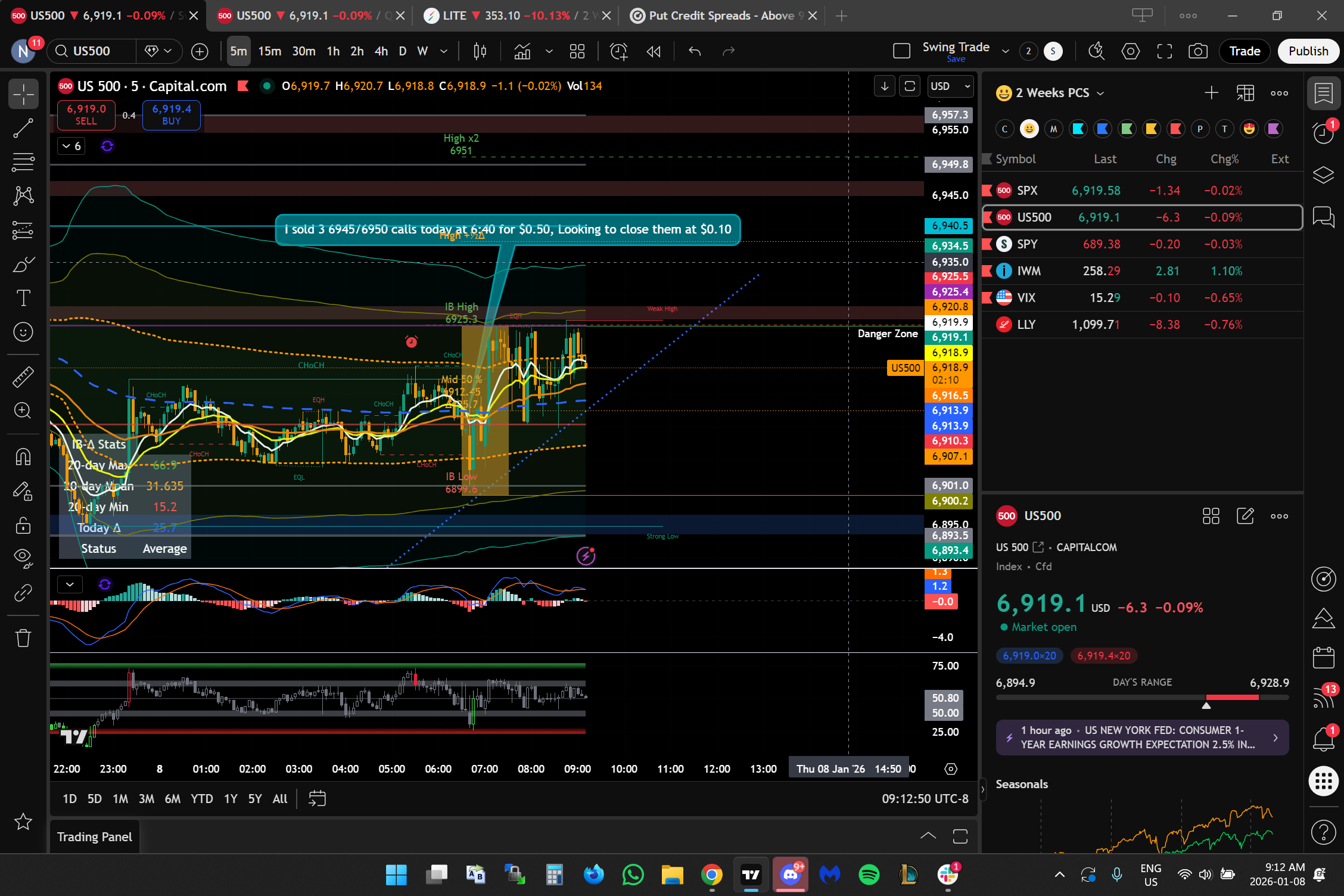Take a chart snapshot with camera icon
The height and width of the screenshot is (896, 1344).
tap(1197, 51)
